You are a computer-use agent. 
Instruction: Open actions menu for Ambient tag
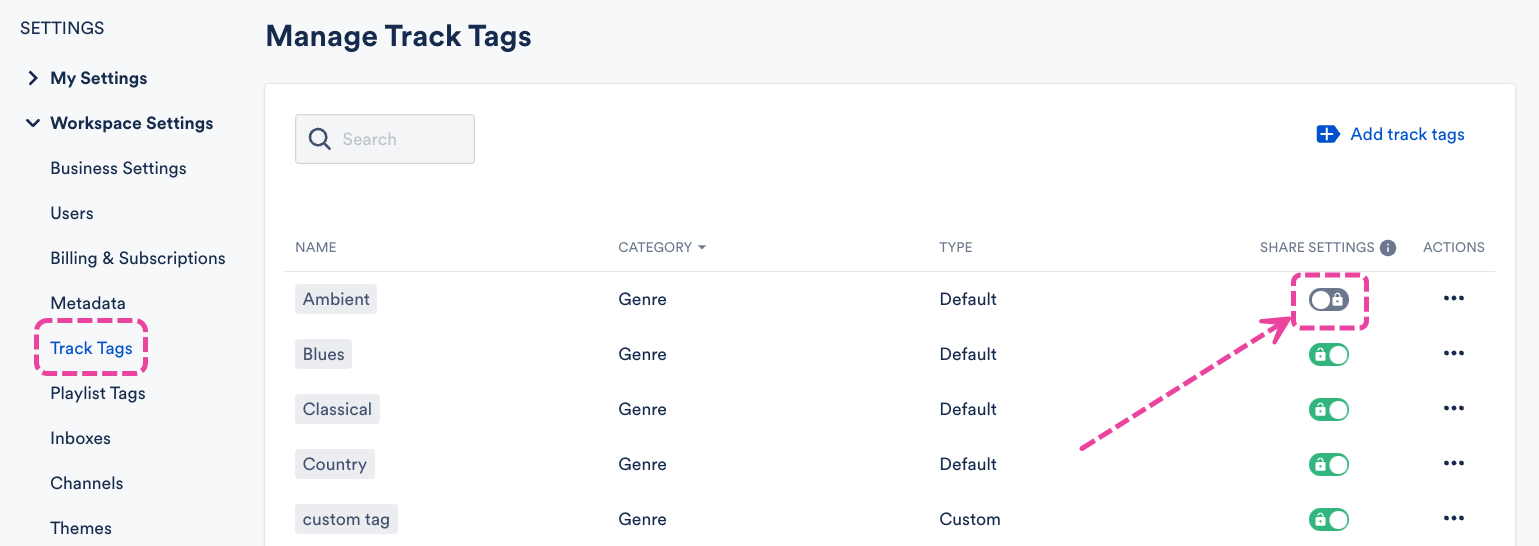[x=1453, y=299]
